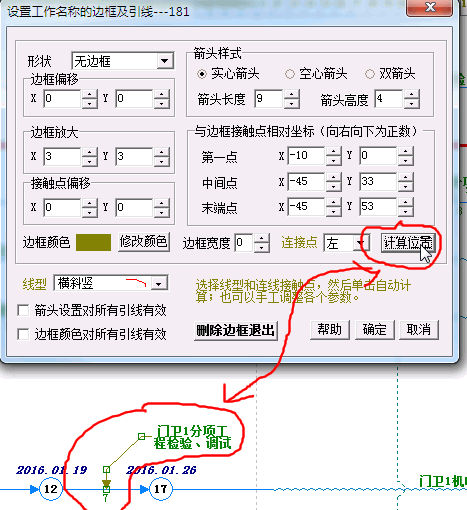Click the arrowhead on the leader line
This screenshot has width=467, height=510.
(106, 483)
